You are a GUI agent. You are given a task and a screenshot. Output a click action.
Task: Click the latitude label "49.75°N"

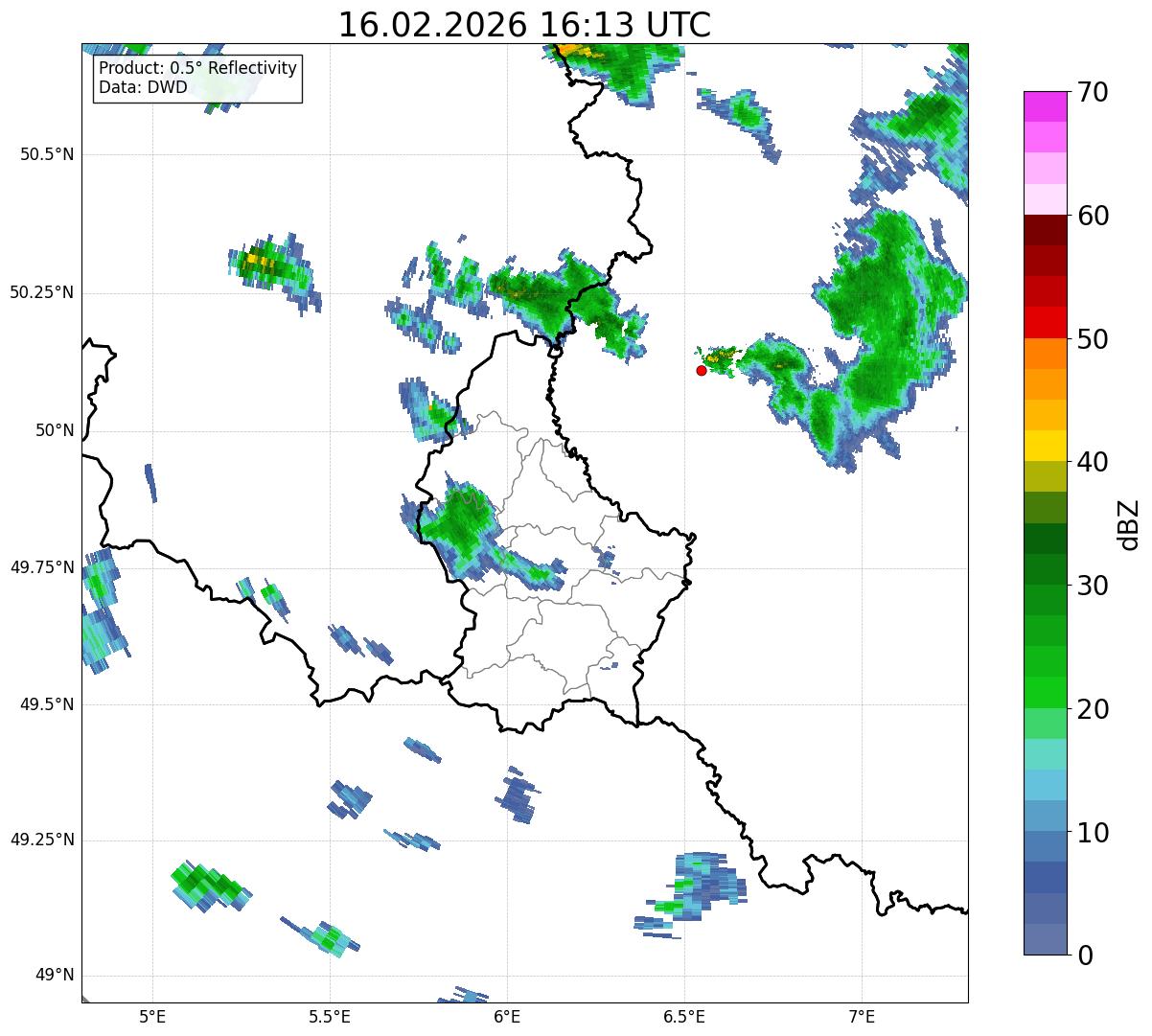[x=42, y=567]
